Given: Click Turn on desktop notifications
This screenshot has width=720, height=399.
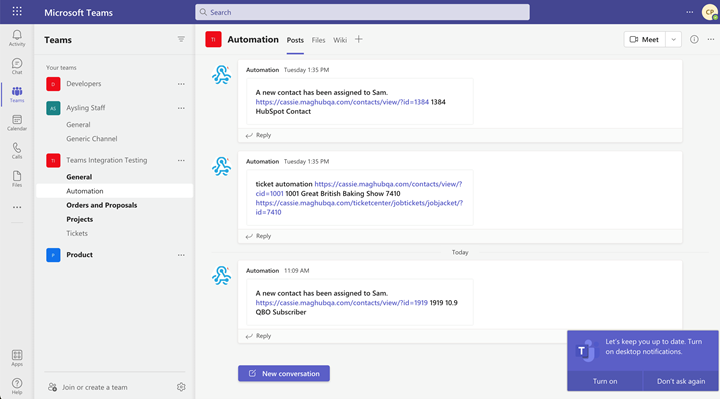Looking at the screenshot, I should (x=605, y=381).
